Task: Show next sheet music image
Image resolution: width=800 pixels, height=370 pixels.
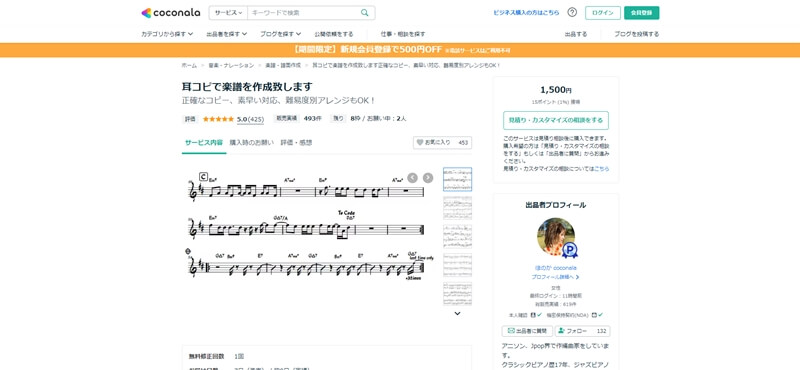Action: 428,178
